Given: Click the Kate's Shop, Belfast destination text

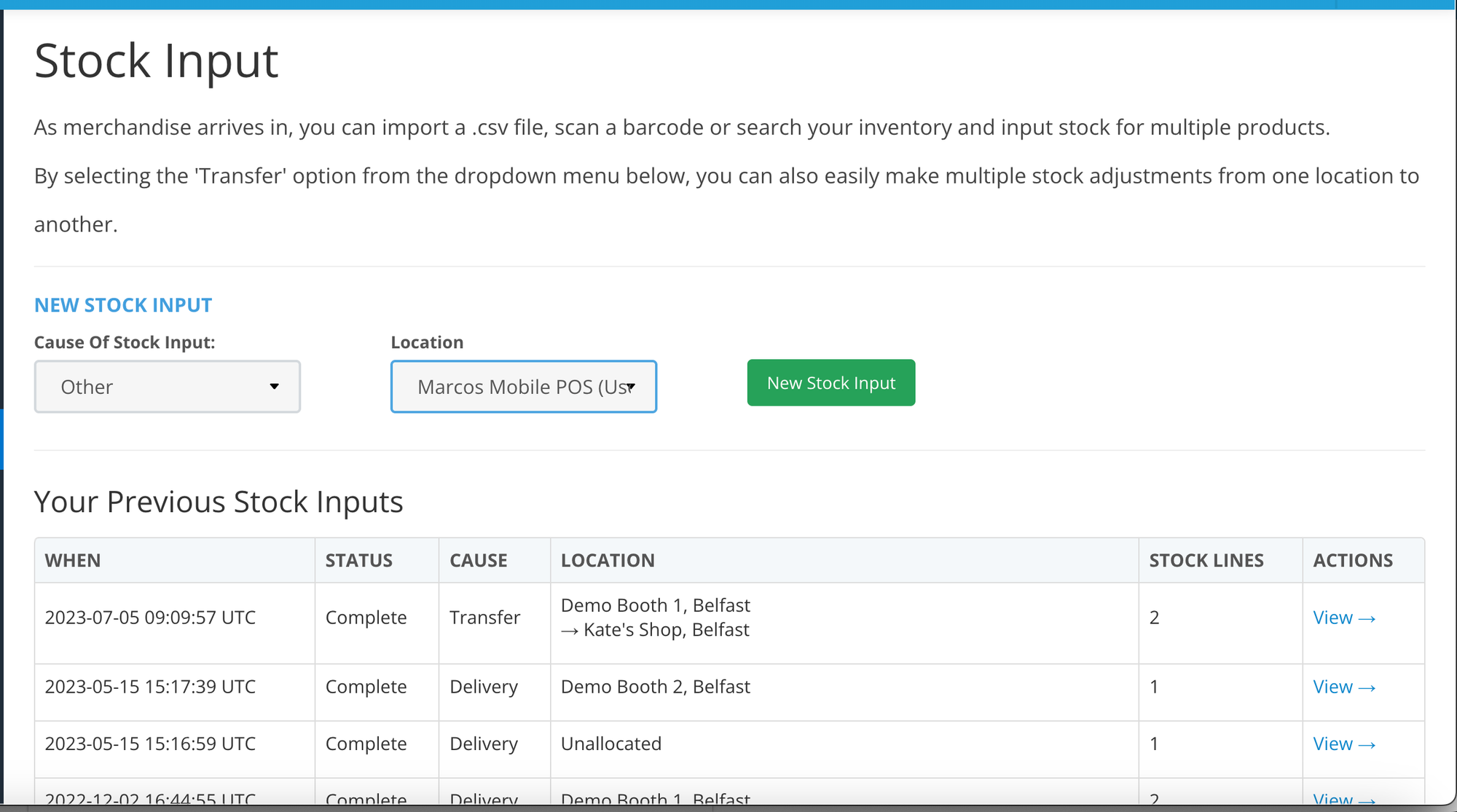Looking at the screenshot, I should click(666, 630).
